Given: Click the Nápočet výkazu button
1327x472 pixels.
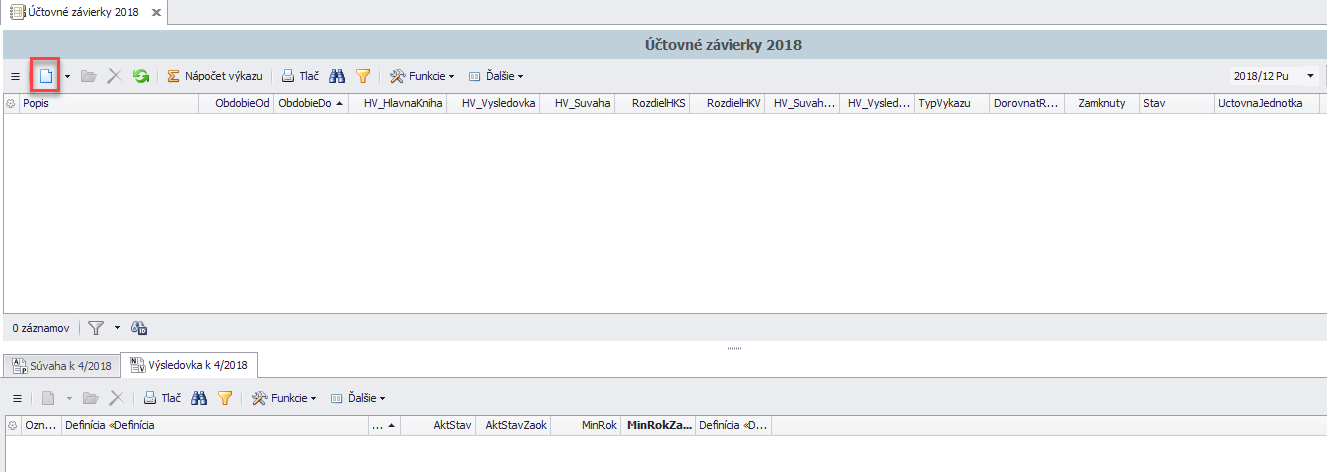Looking at the screenshot, I should click(215, 76).
